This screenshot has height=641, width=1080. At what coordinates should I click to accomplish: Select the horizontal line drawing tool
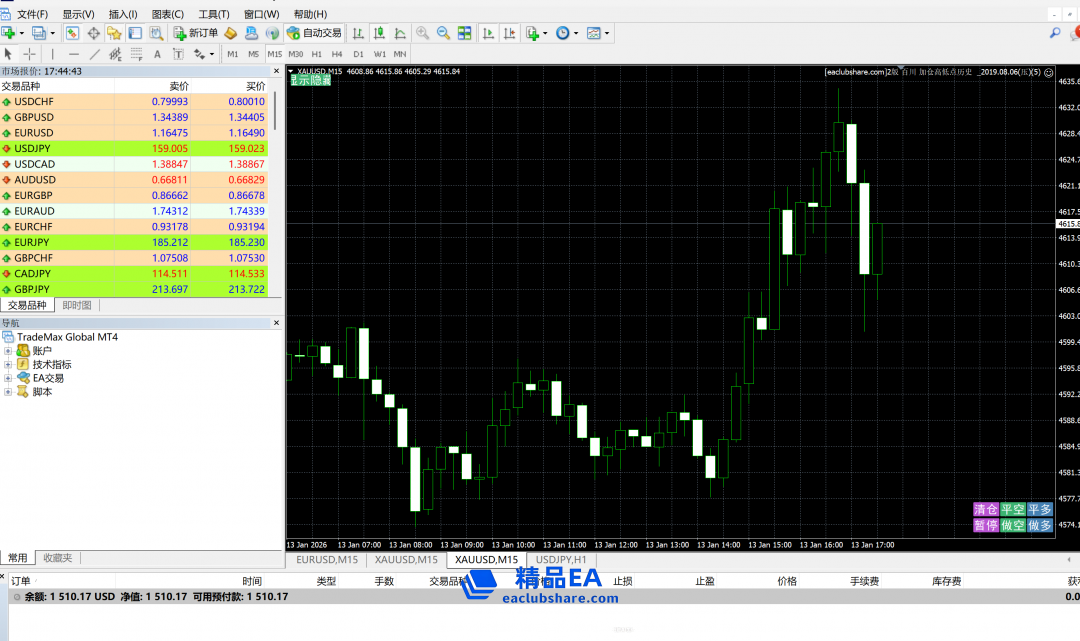click(x=74, y=54)
